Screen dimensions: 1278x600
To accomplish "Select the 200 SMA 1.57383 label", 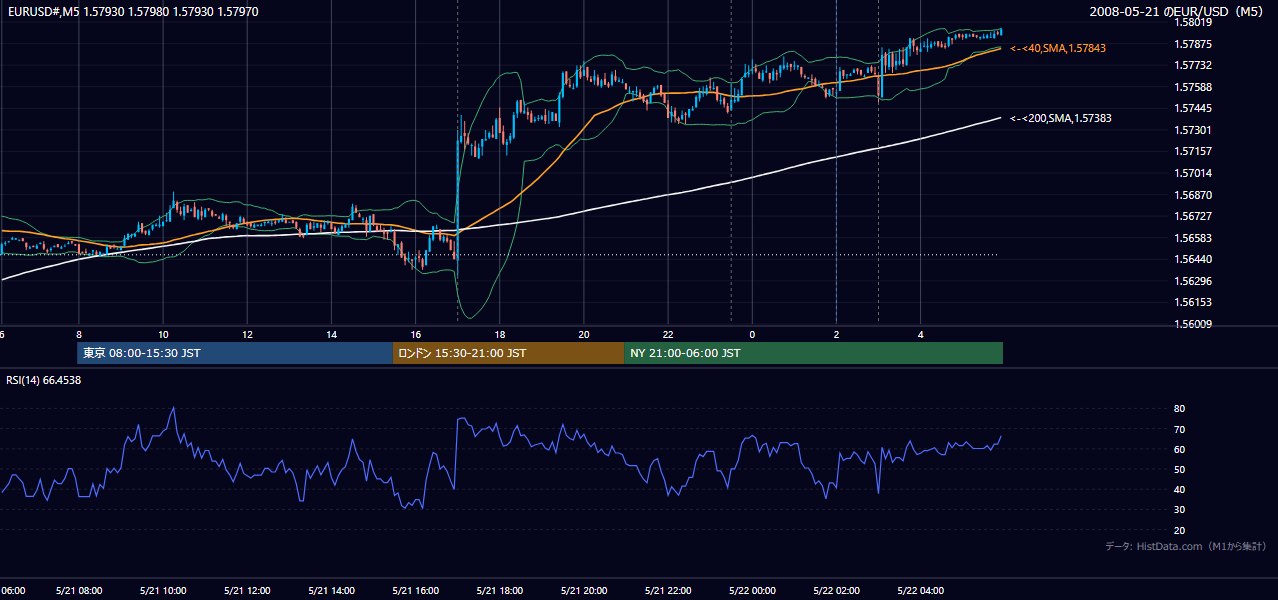I will pos(1060,118).
